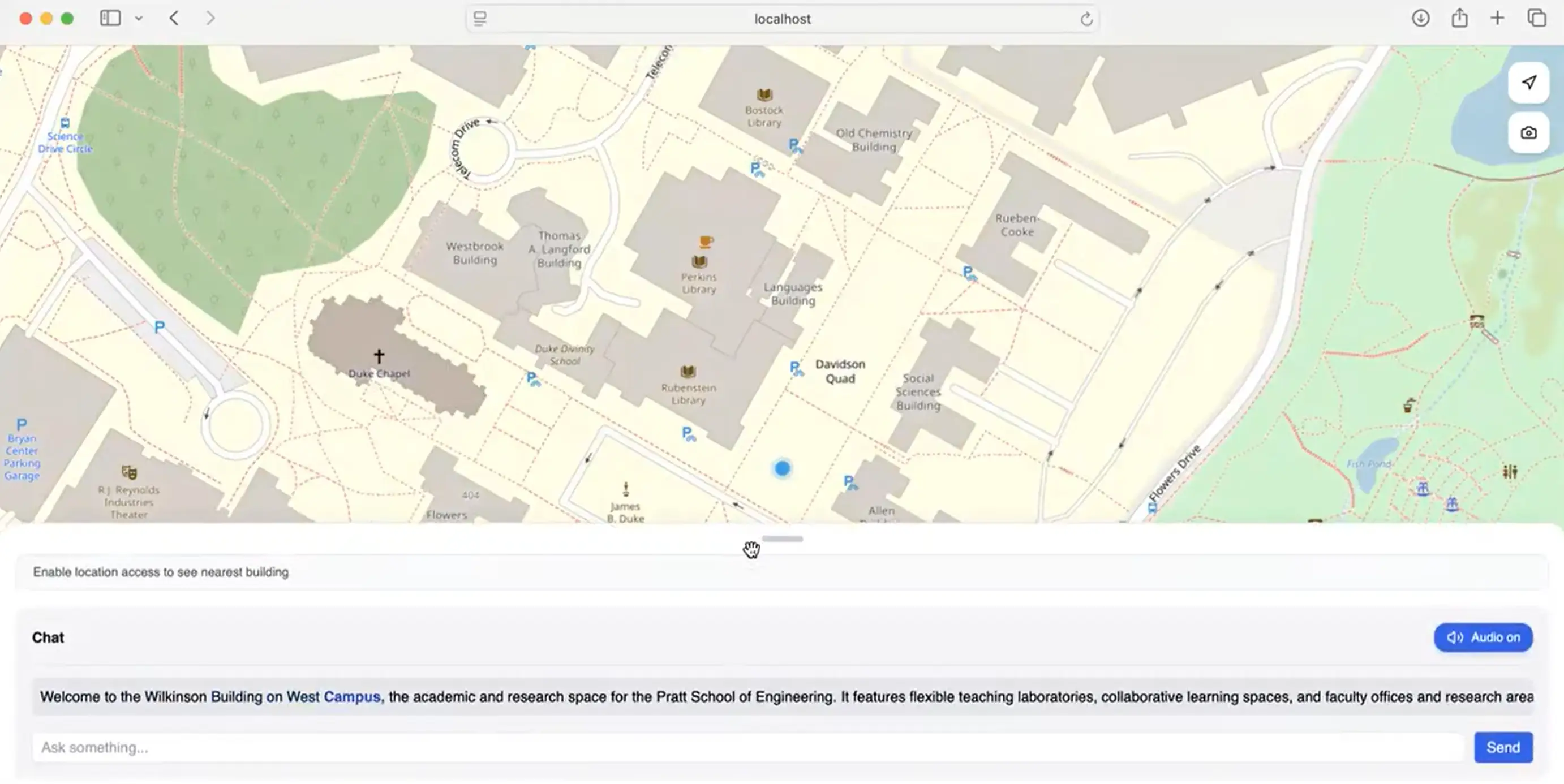Click the Davidson Quad label
The image size is (1564, 784).
[840, 372]
